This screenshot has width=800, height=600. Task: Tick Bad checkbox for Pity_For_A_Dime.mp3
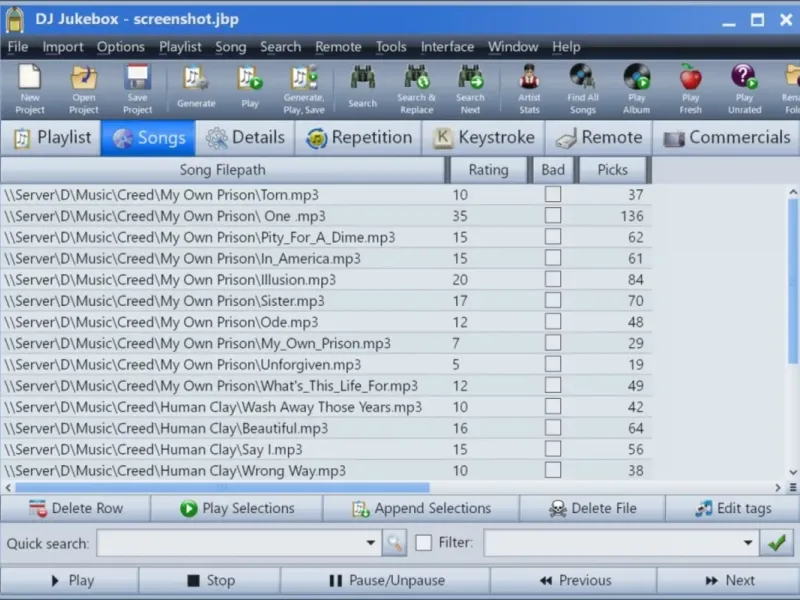(x=553, y=237)
